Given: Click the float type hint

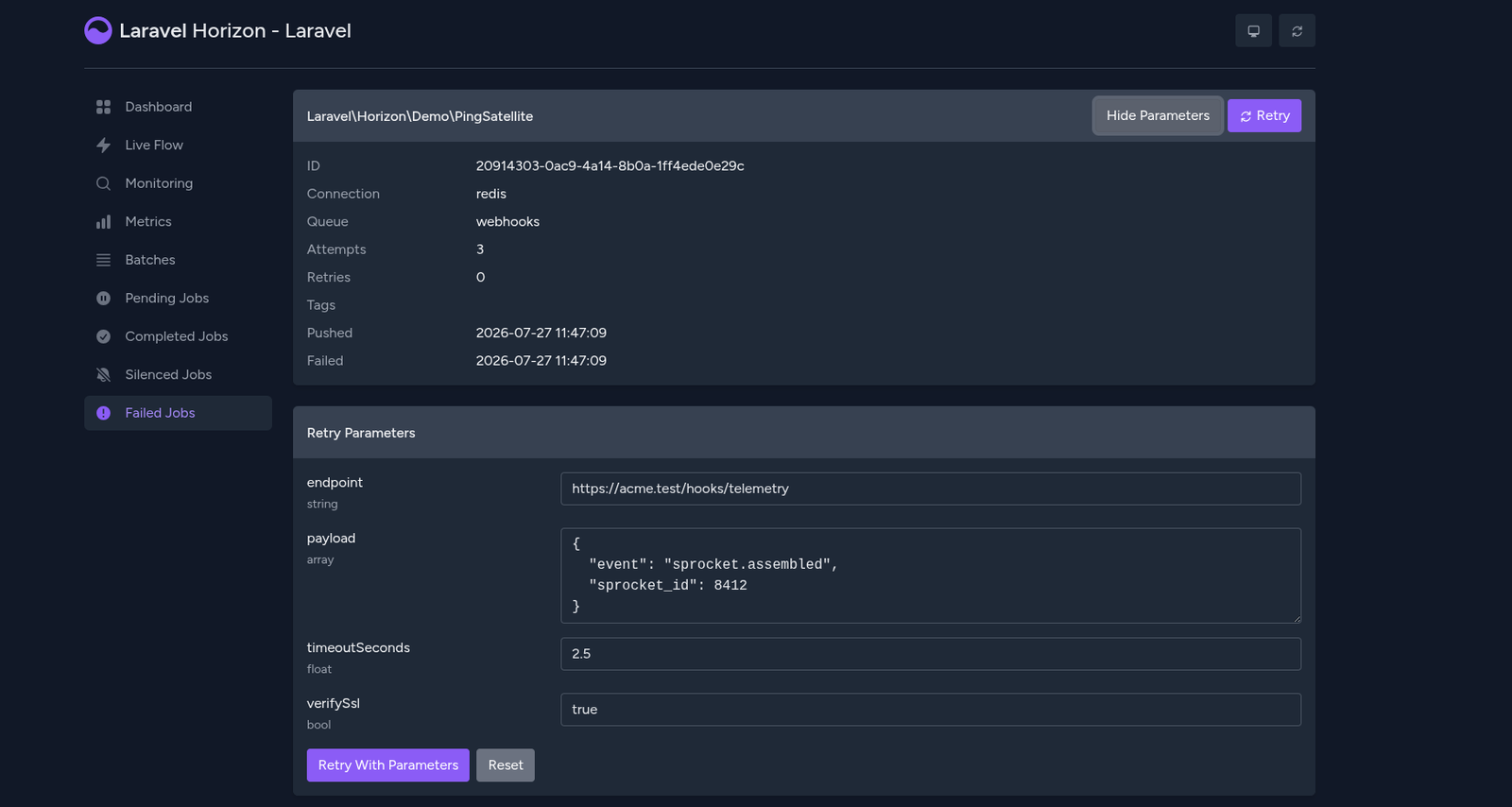Looking at the screenshot, I should [319, 669].
